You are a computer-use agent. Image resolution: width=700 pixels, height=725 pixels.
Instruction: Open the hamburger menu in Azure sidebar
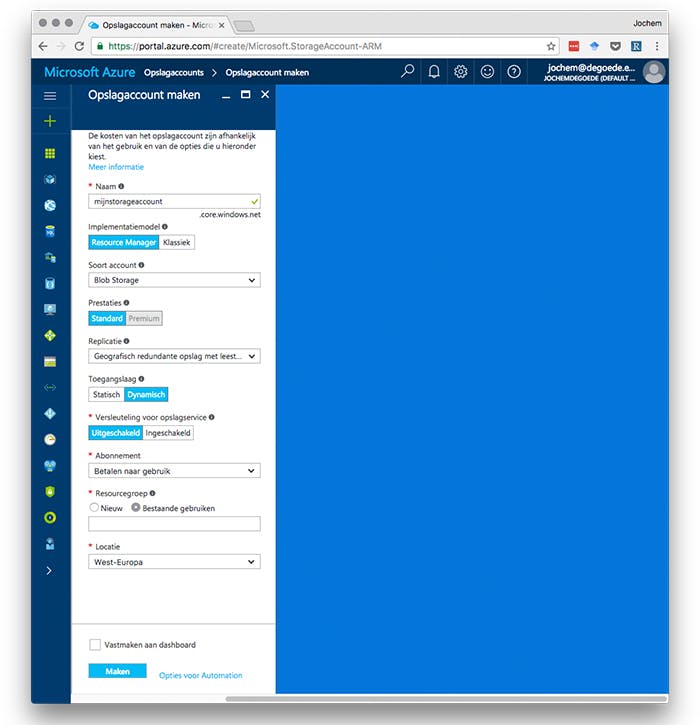[x=50, y=96]
